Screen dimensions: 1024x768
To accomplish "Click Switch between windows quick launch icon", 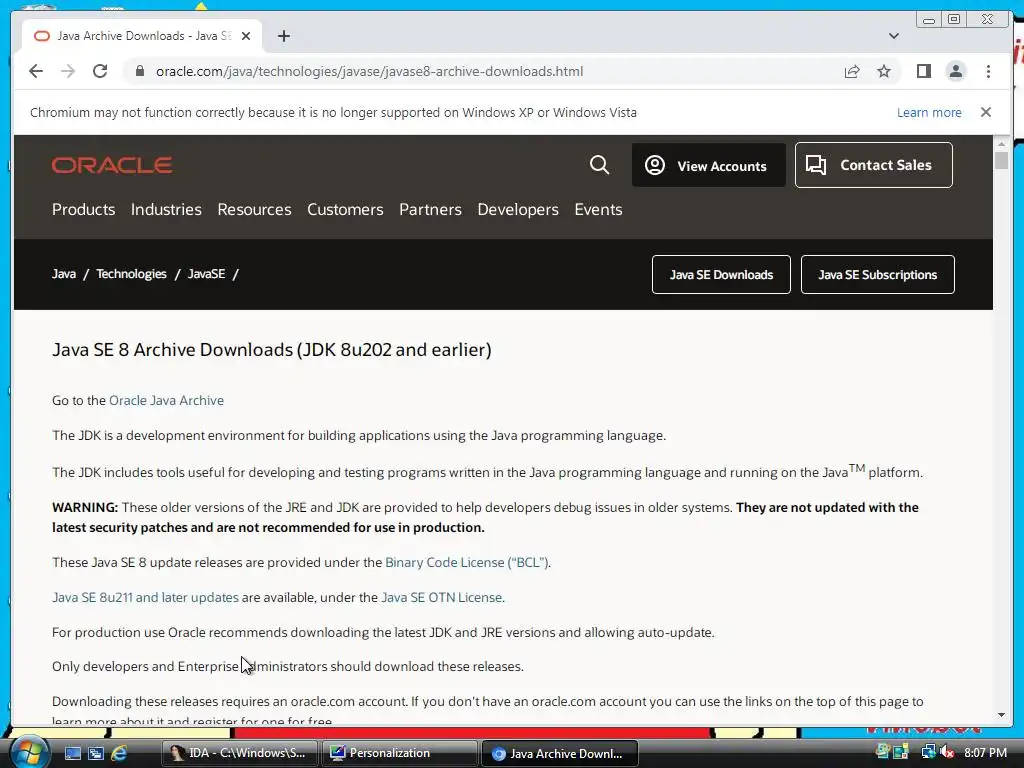I will [x=96, y=754].
